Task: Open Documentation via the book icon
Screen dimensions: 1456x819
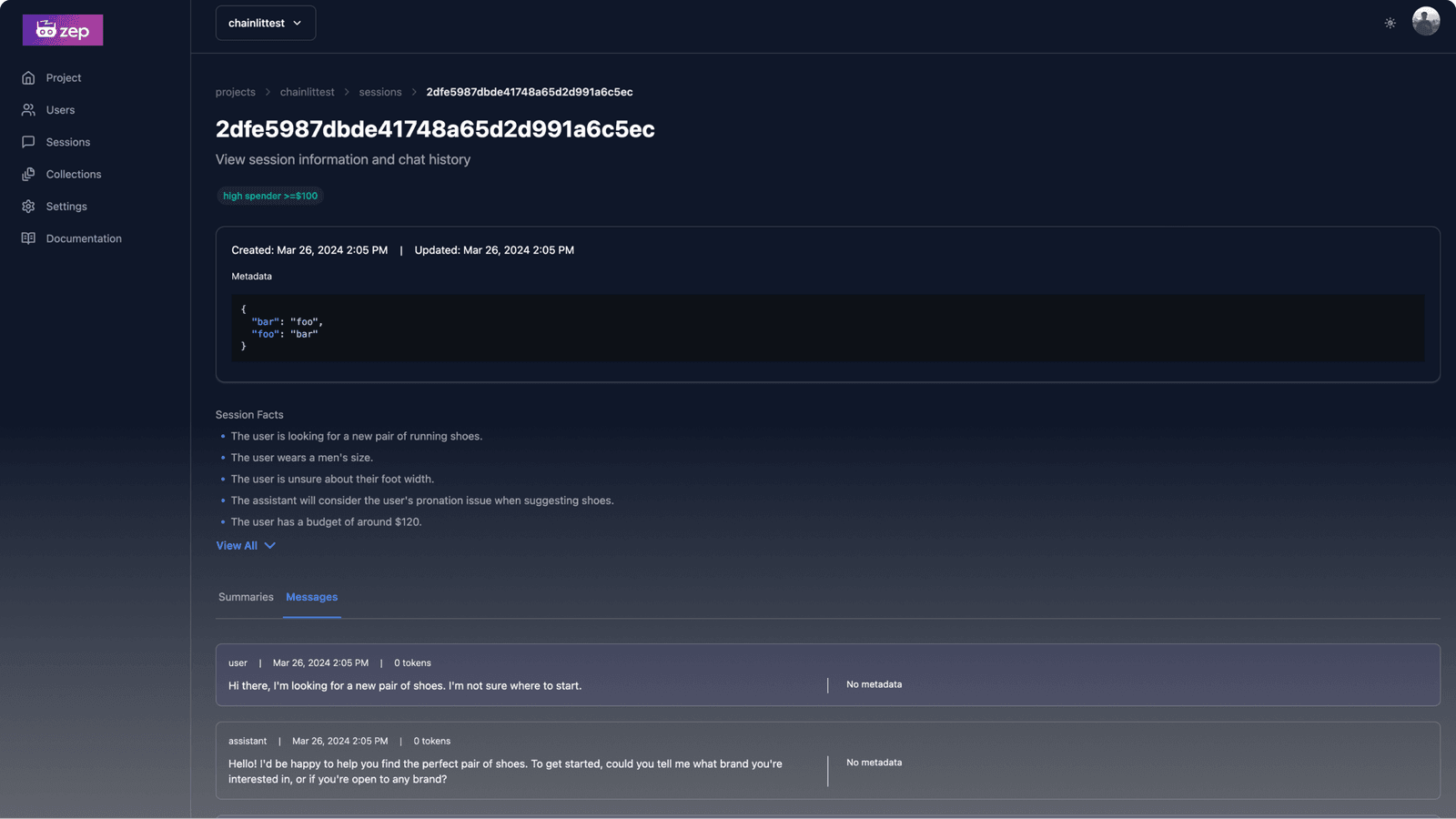Action: click(28, 238)
